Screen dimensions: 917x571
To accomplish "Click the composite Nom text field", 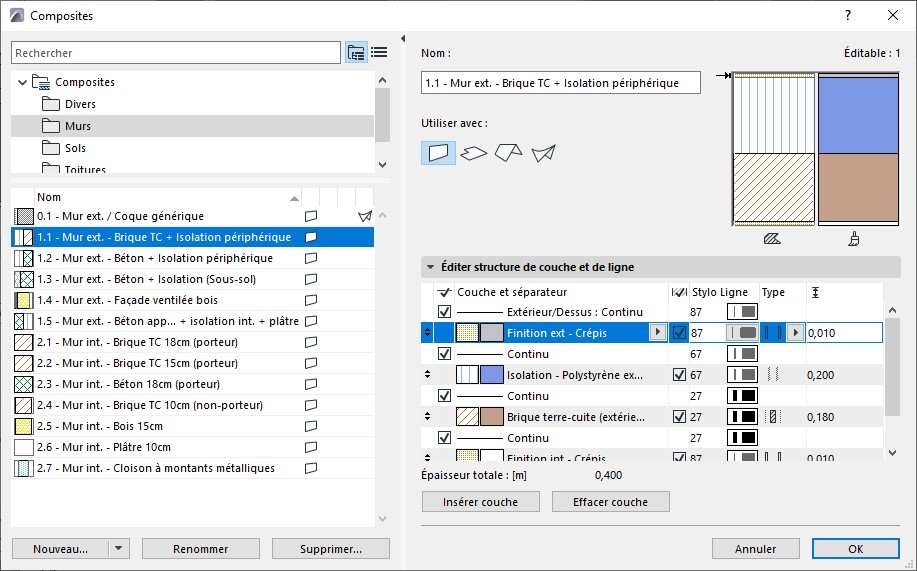I will 561,83.
